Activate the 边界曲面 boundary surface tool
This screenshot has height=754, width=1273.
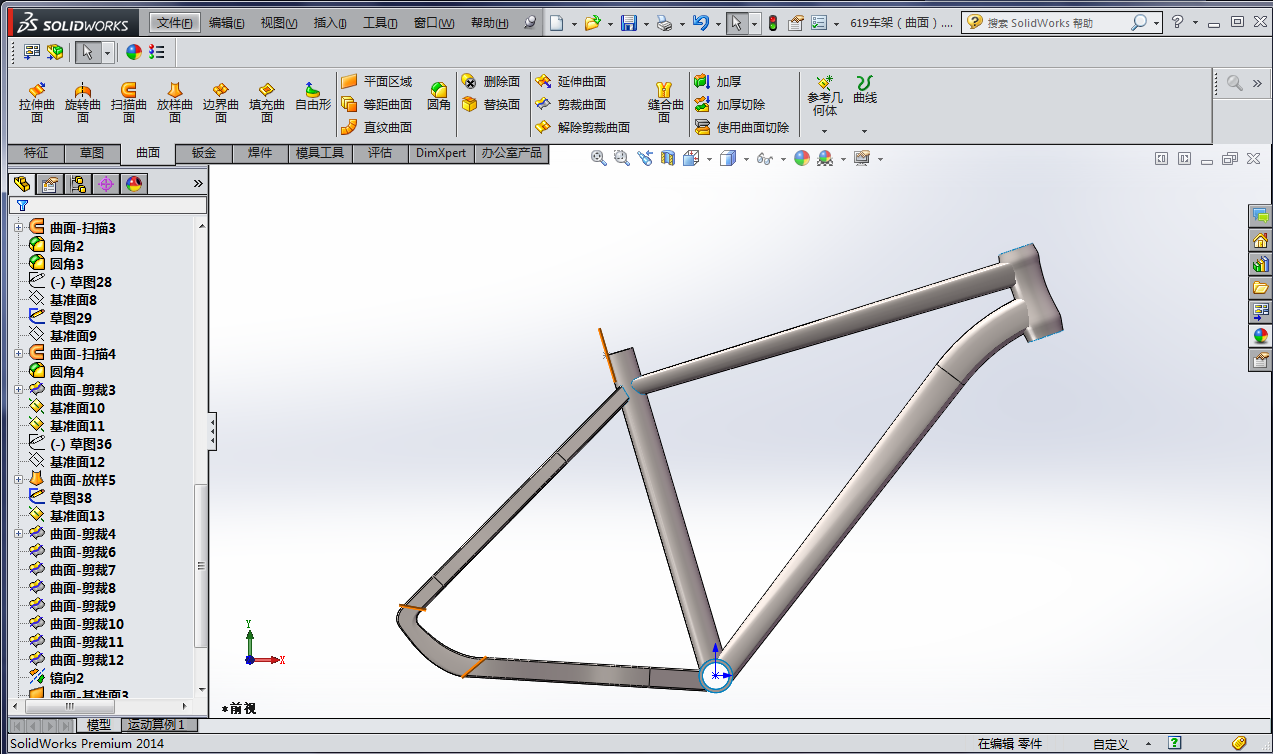tap(221, 102)
